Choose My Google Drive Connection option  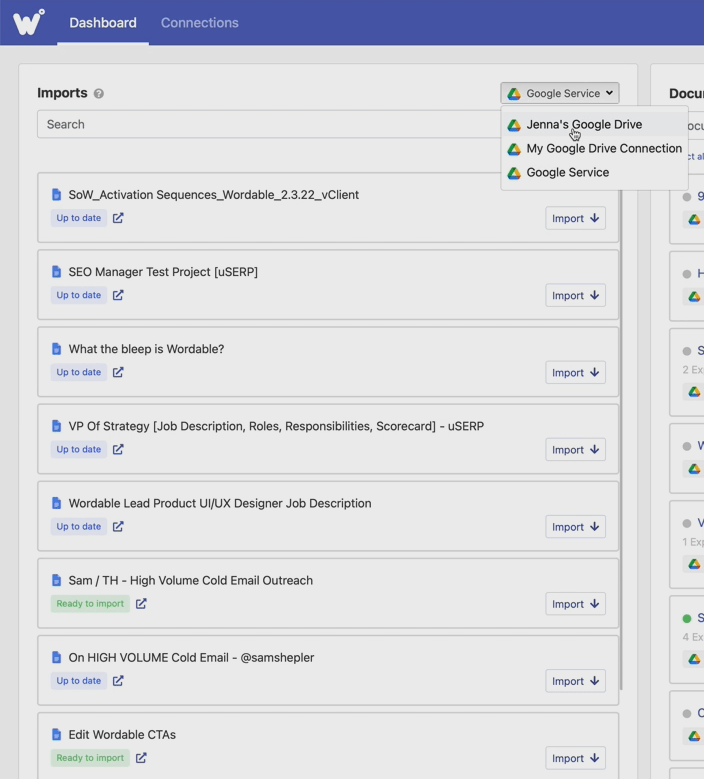coord(603,149)
